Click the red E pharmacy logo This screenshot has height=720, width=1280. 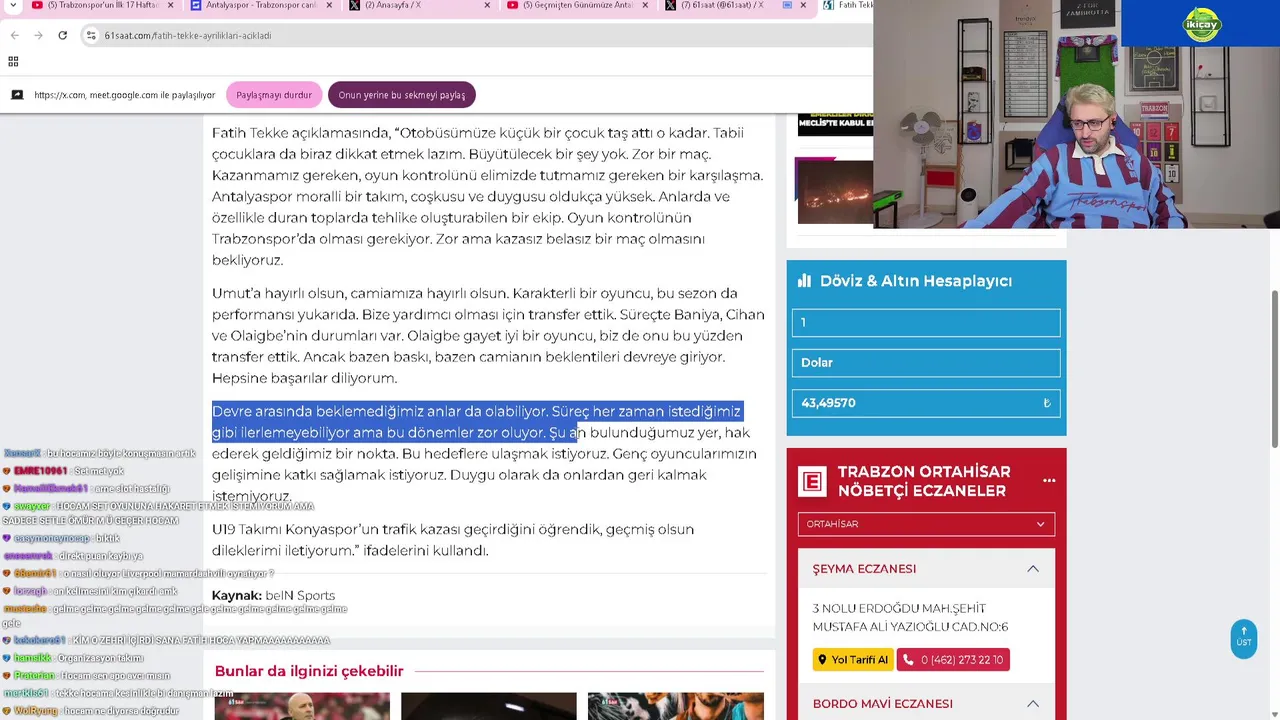tap(812, 481)
